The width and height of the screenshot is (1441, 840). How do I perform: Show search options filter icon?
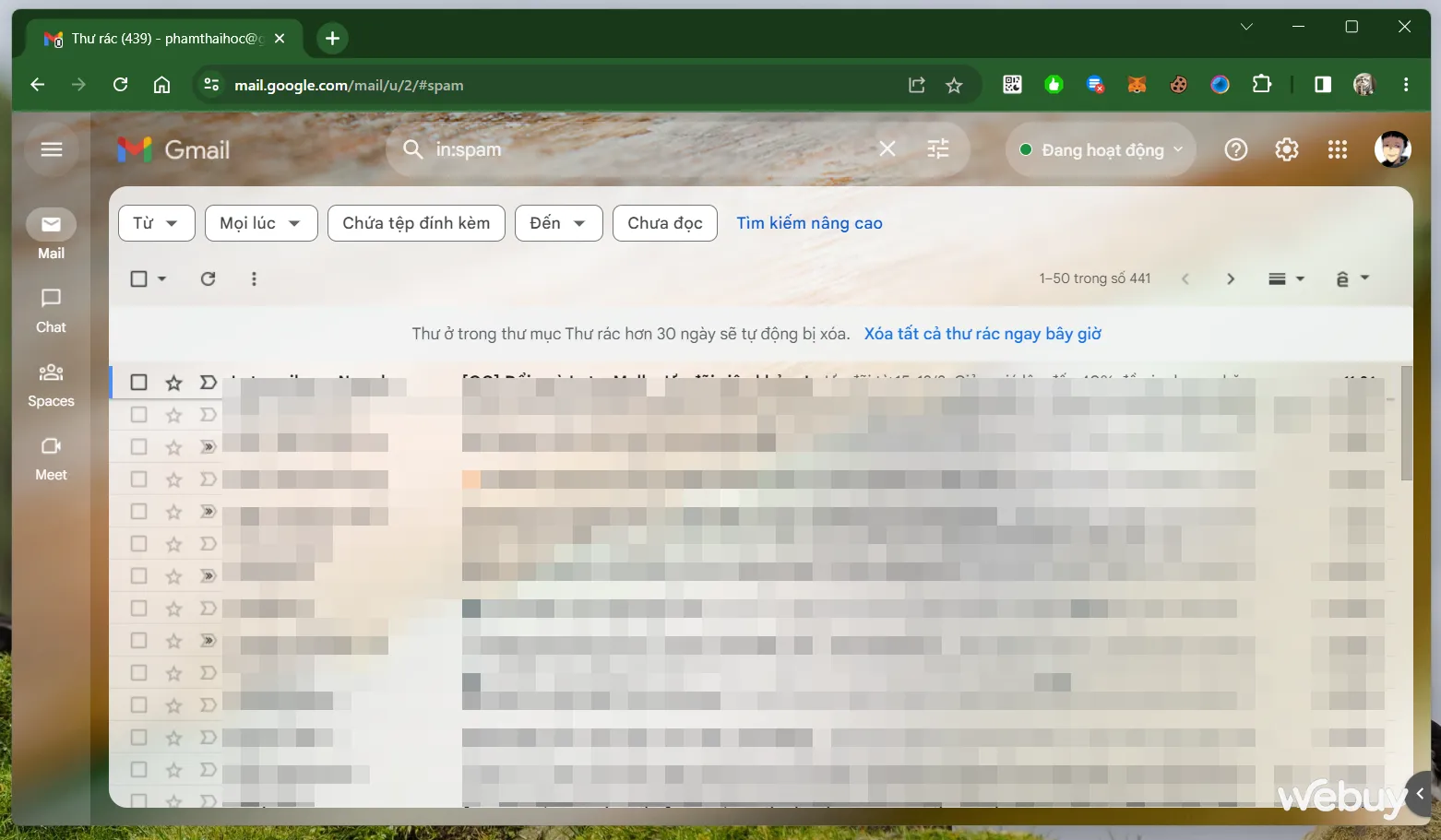coord(937,149)
